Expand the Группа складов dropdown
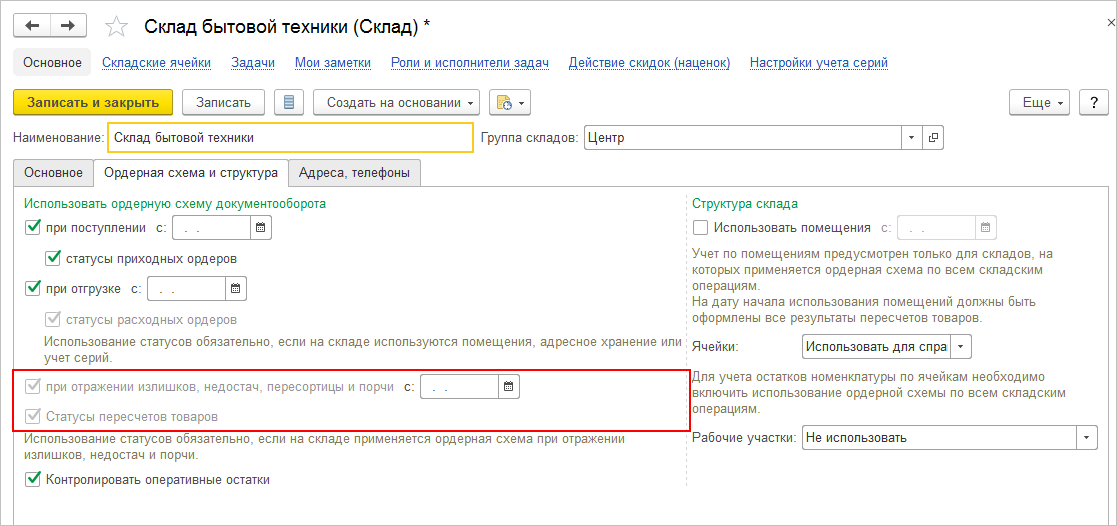Viewport: 1117px width, 526px height. click(912, 137)
